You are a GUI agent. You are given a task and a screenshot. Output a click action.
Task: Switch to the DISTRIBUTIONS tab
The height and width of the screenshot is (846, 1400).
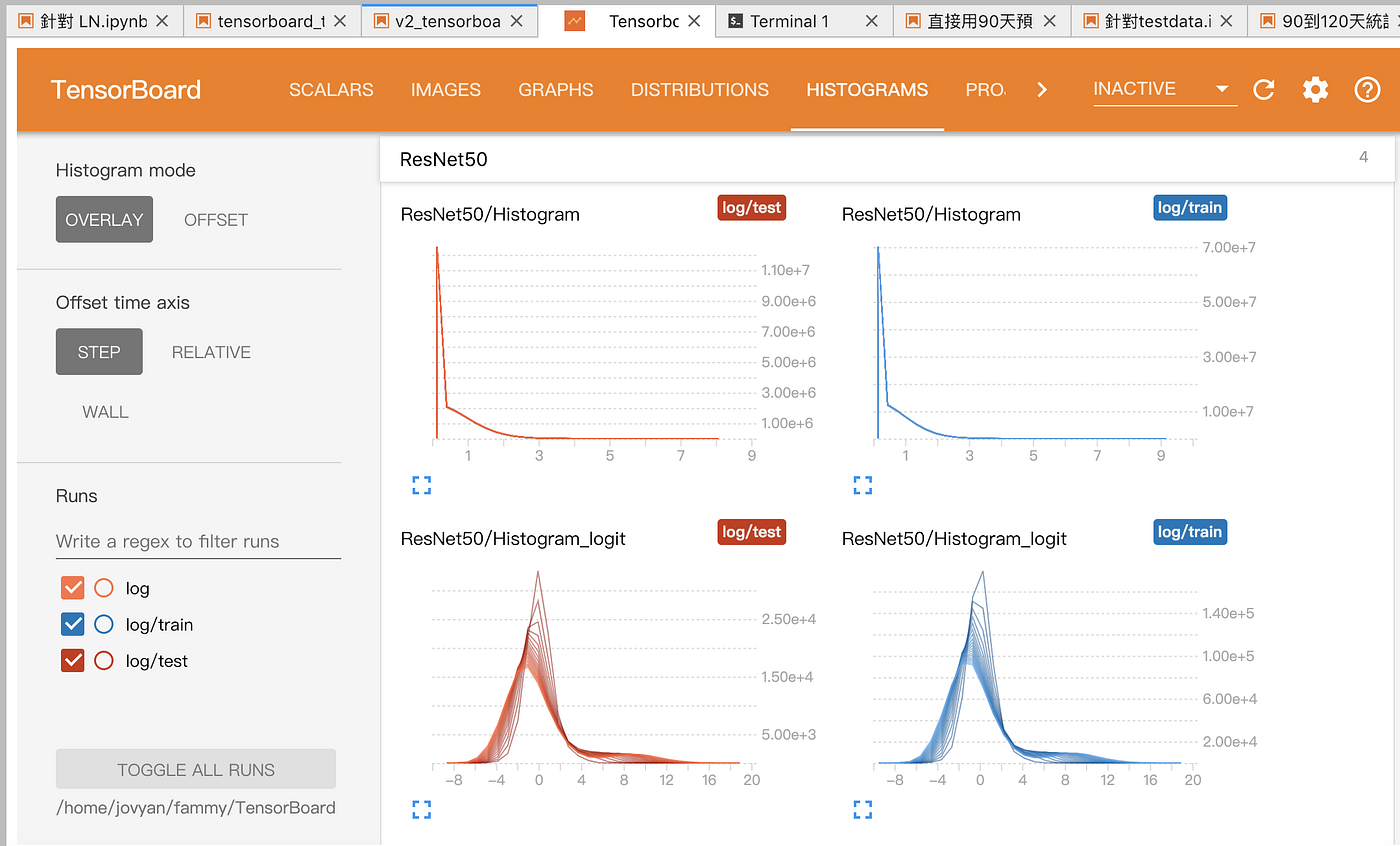click(x=699, y=89)
